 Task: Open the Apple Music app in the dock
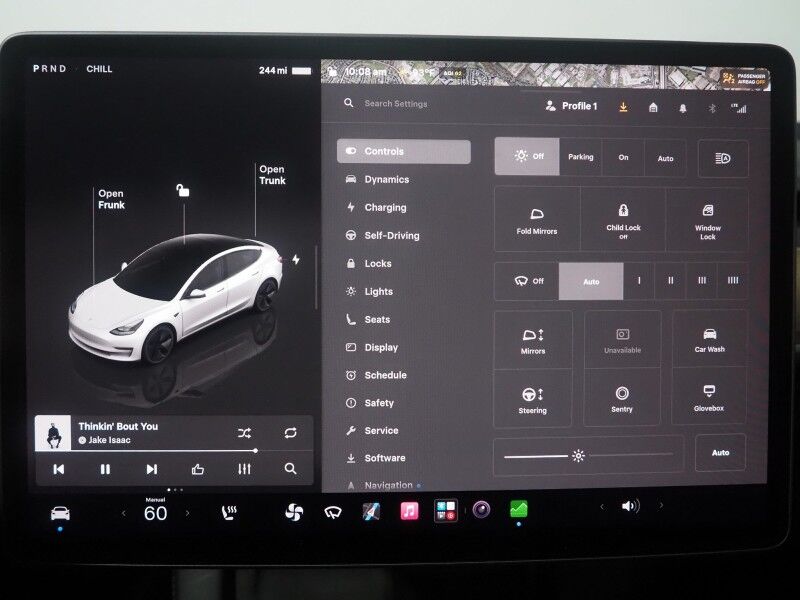pos(409,511)
